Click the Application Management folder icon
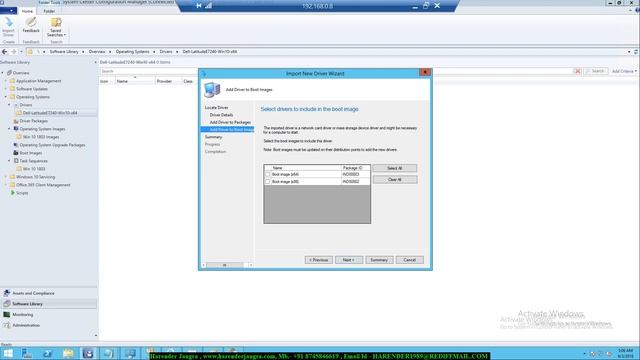Screen dimensions: 640x360 [x=12, y=81]
